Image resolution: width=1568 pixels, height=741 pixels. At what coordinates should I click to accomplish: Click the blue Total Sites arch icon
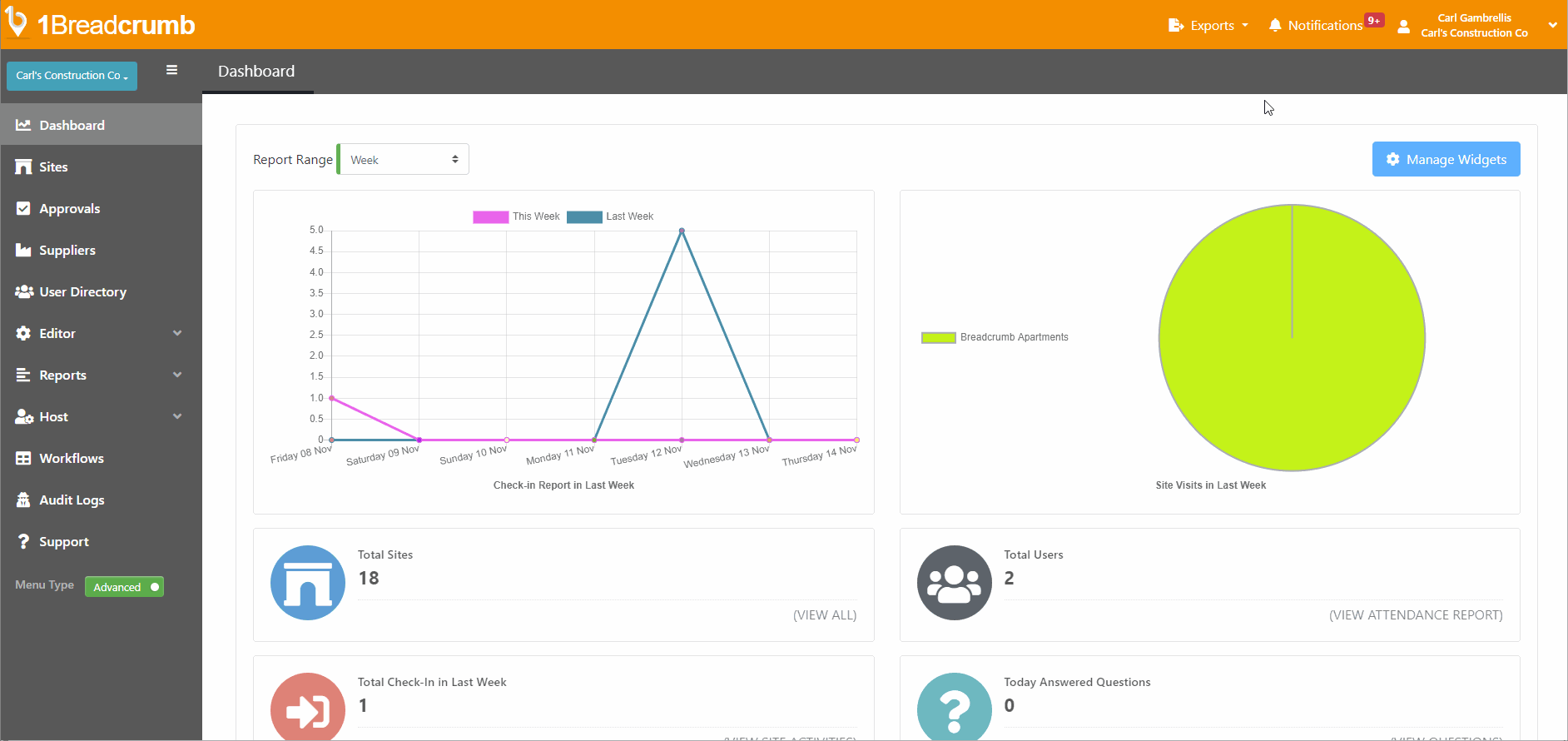coord(307,583)
